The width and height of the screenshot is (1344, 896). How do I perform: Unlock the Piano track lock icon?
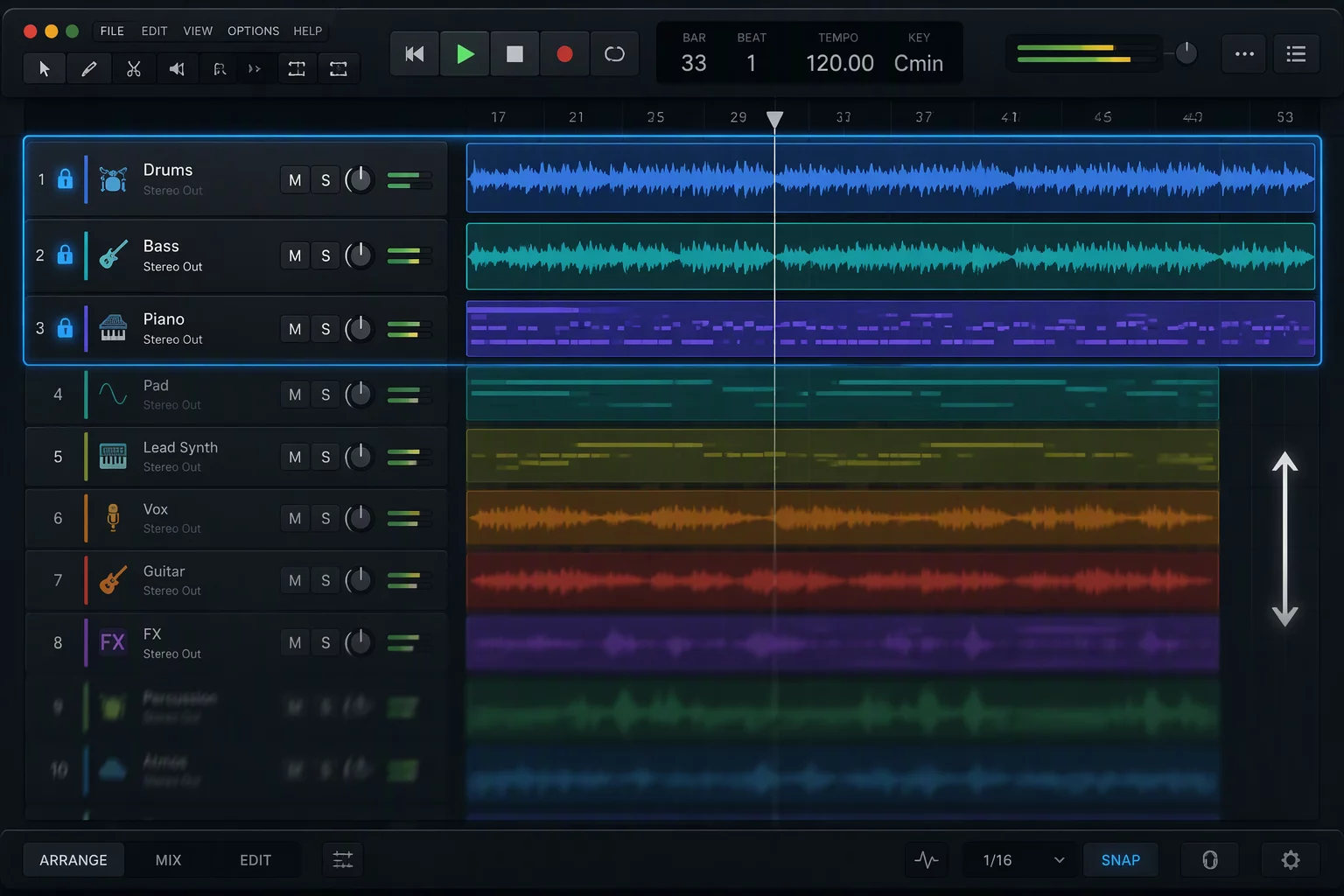(x=65, y=328)
